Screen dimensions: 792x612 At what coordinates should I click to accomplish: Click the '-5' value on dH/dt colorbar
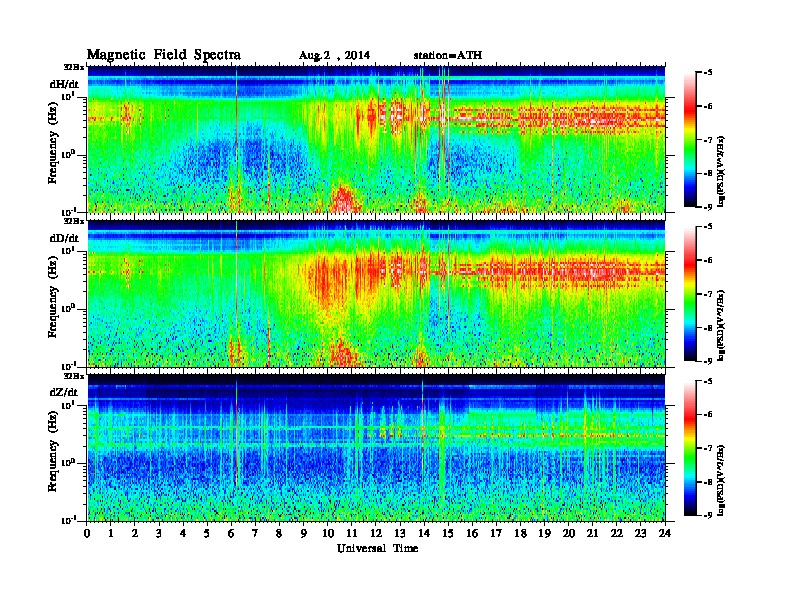[x=708, y=73]
